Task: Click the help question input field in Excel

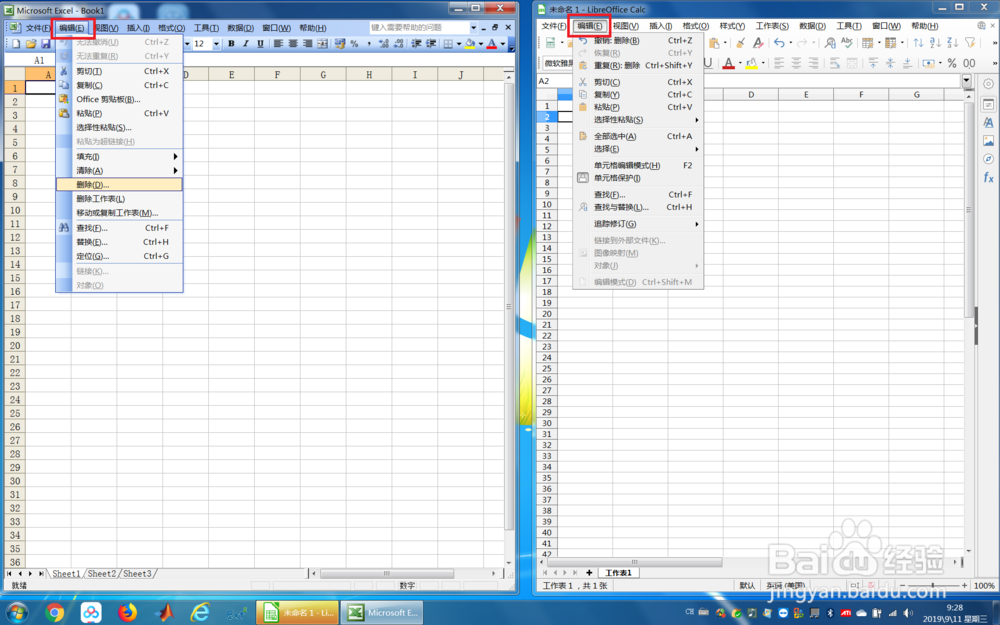Action: (419, 27)
